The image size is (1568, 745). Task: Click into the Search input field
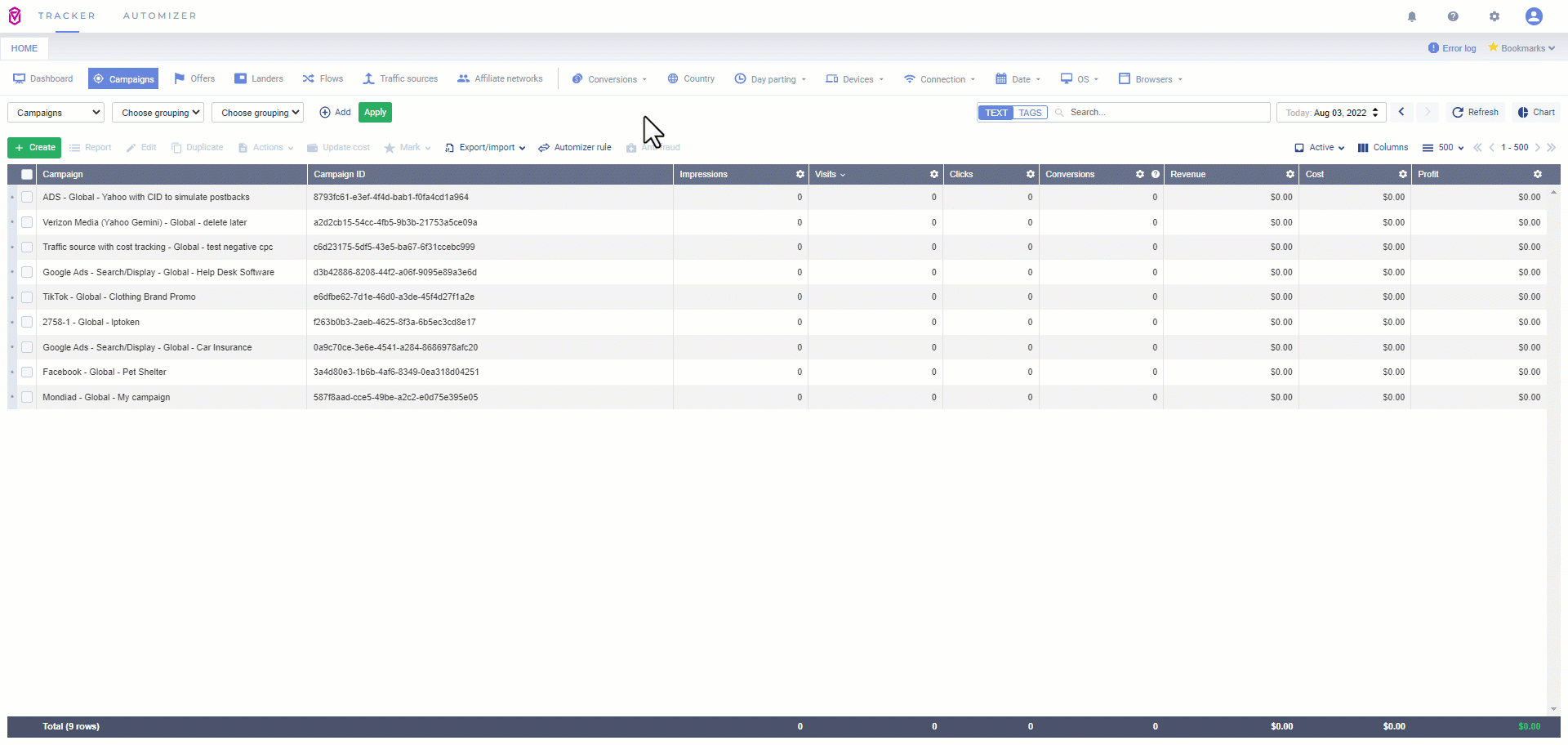[x=1164, y=113]
